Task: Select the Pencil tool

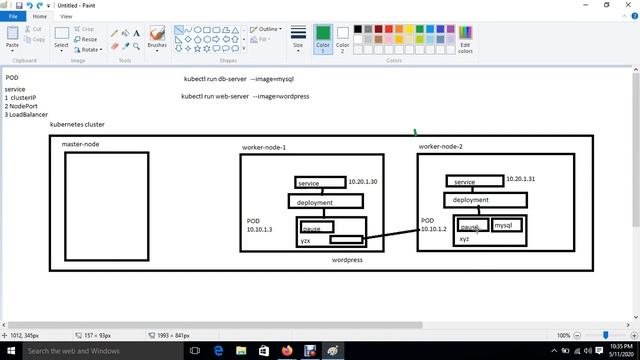Action: pyautogui.click(x=115, y=33)
